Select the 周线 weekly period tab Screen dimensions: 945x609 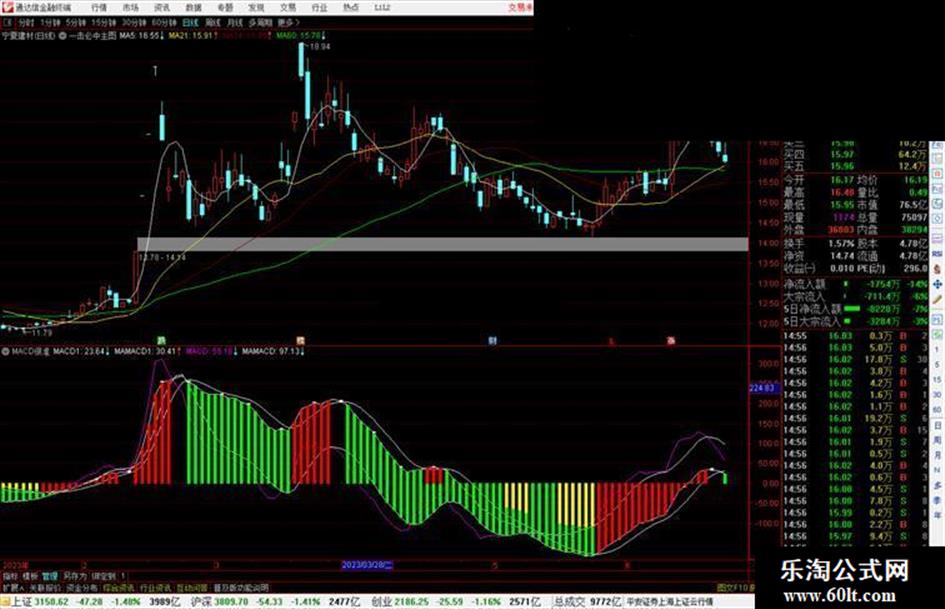(x=213, y=23)
